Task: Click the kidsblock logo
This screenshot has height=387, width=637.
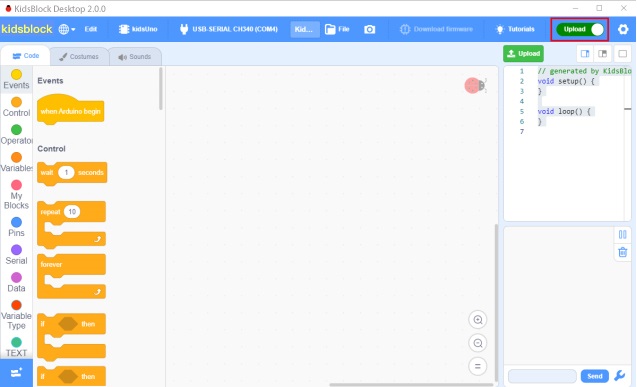Action: point(27,29)
